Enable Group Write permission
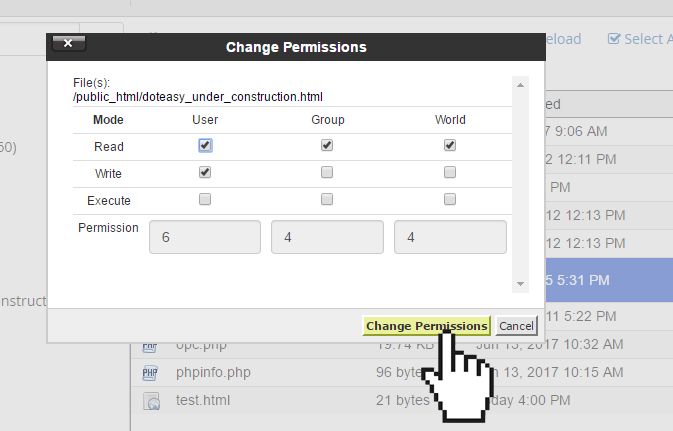673x431 pixels. pyautogui.click(x=327, y=172)
